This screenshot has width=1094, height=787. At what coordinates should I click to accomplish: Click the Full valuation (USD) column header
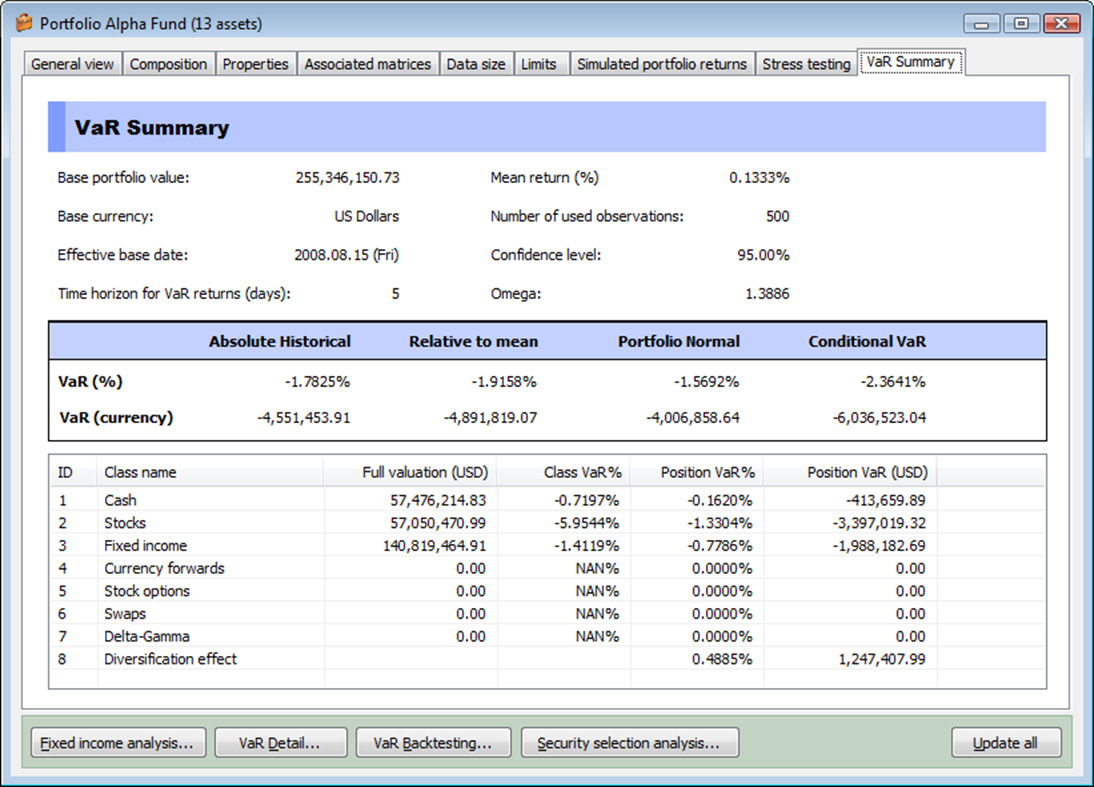point(410,472)
